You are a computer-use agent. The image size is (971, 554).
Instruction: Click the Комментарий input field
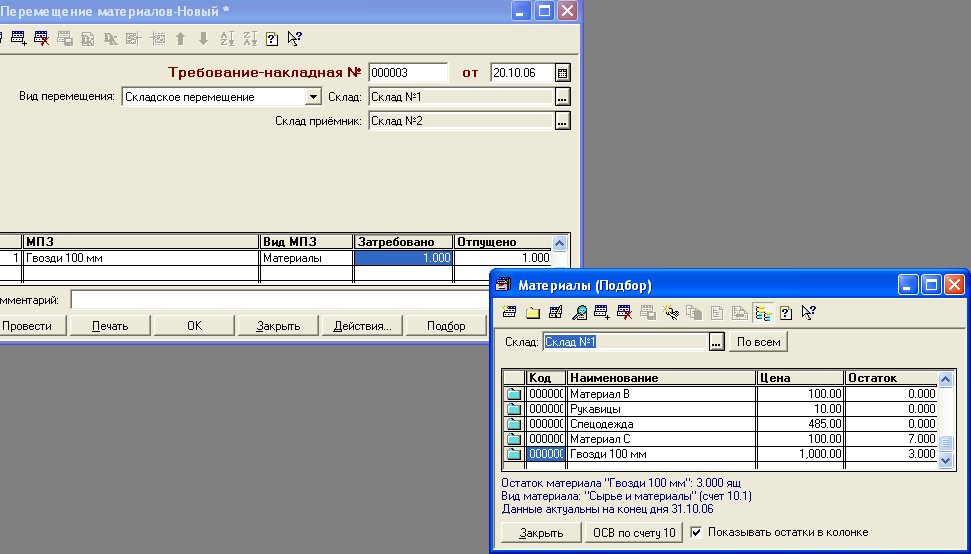point(280,300)
